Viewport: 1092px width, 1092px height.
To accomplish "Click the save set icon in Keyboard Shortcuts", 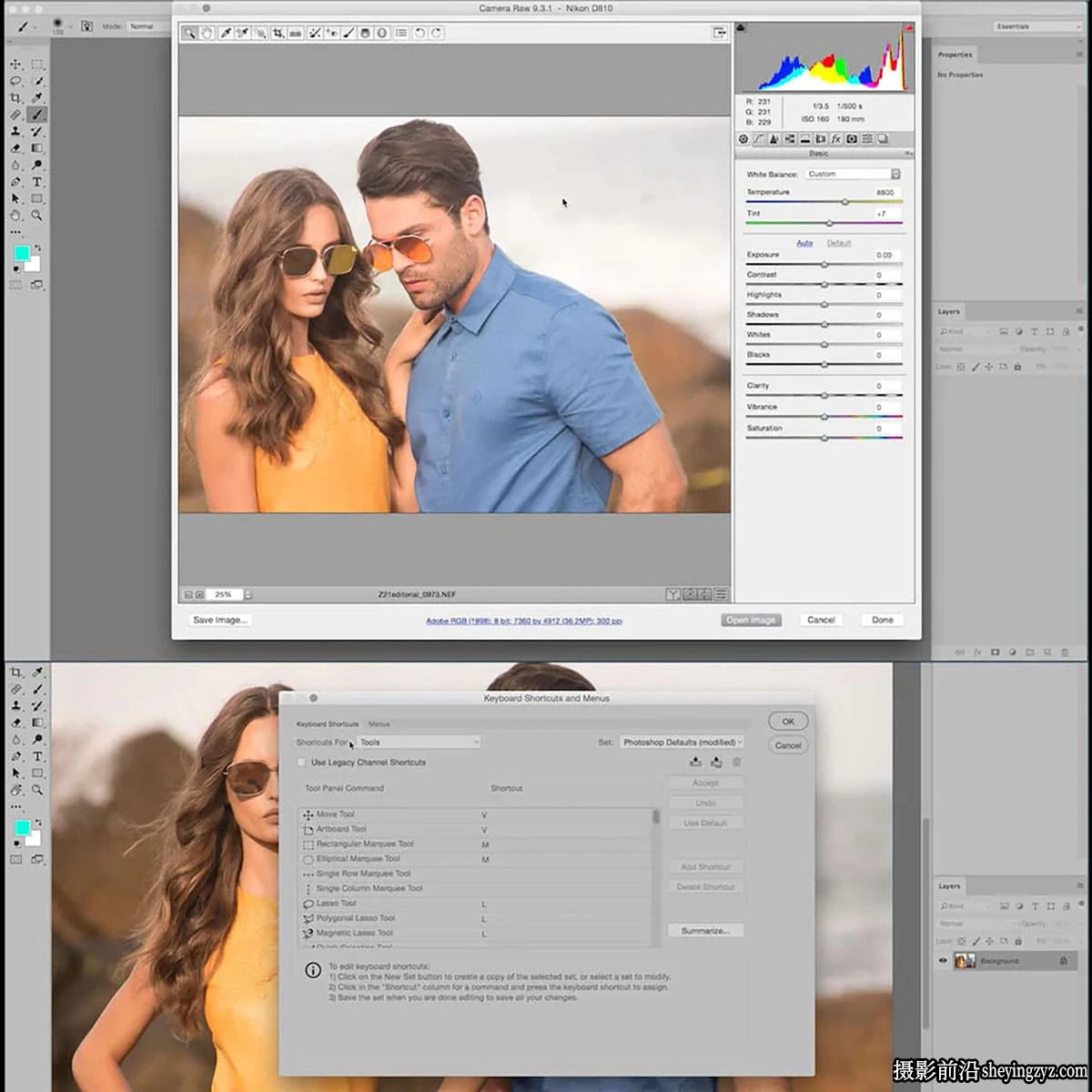I will [696, 762].
